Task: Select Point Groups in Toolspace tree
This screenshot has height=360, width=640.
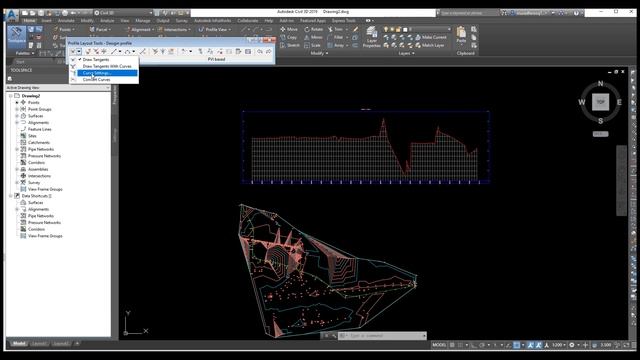Action: coord(40,109)
